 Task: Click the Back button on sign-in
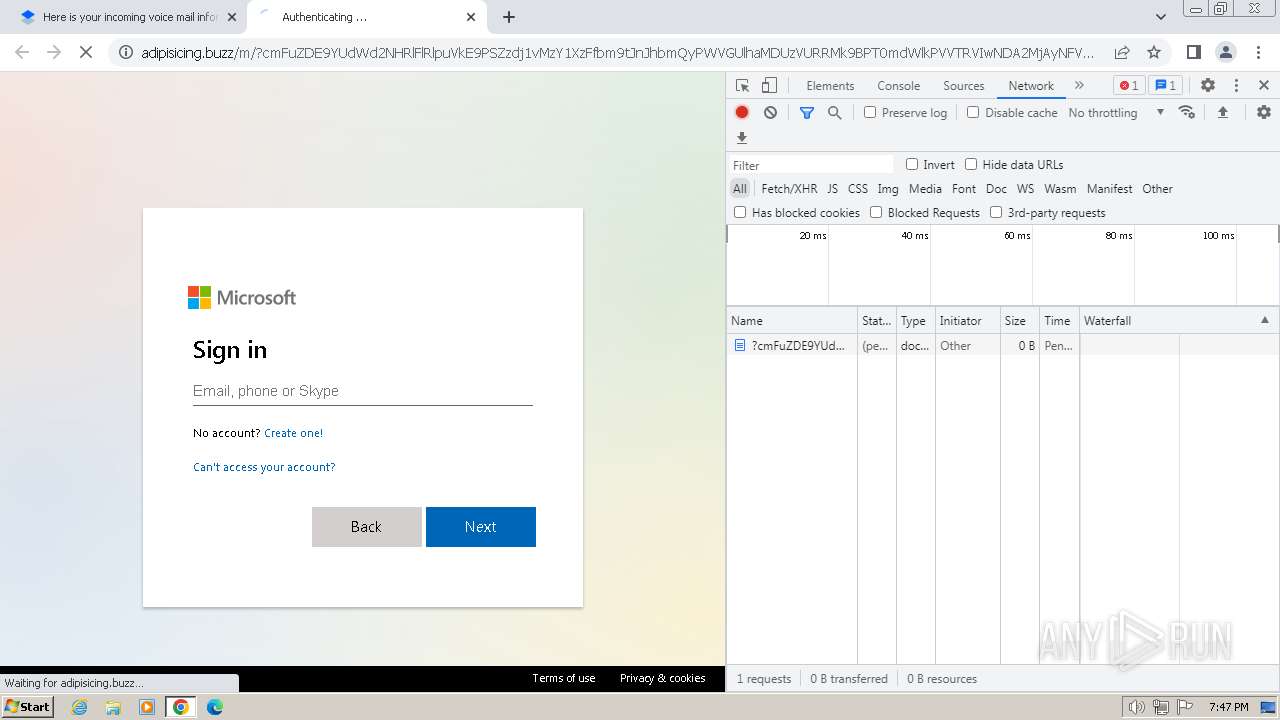coord(367,527)
